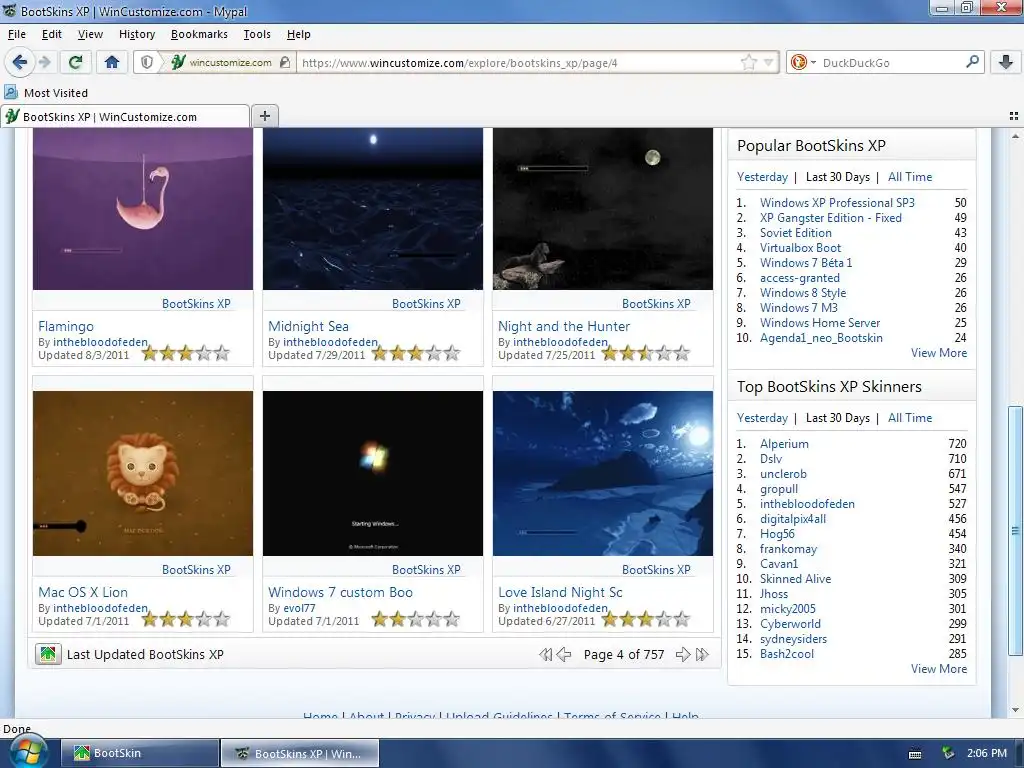Click View More under Popular BootSkins XP
The image size is (1024, 768).
tap(938, 353)
